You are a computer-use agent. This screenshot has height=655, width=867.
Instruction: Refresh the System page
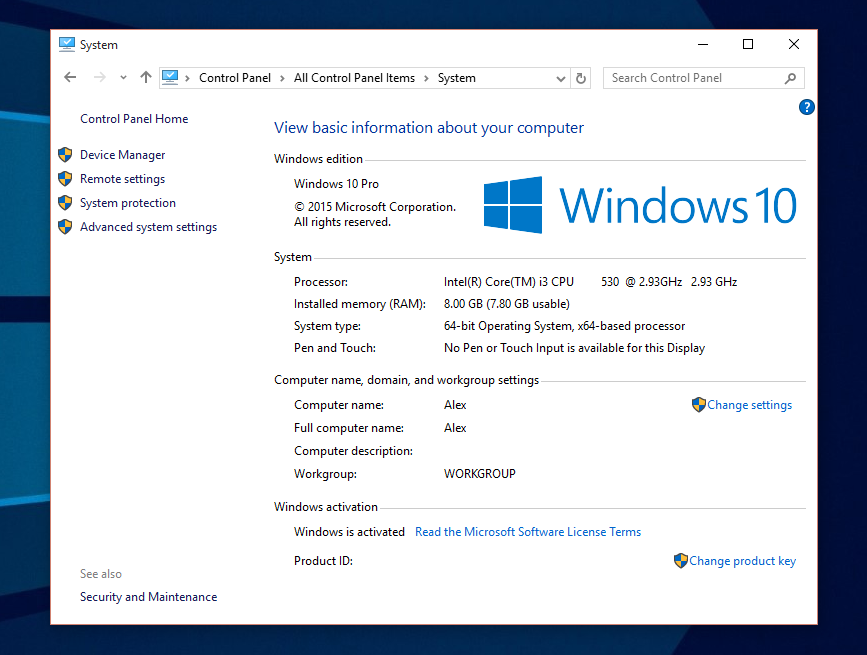click(x=581, y=78)
